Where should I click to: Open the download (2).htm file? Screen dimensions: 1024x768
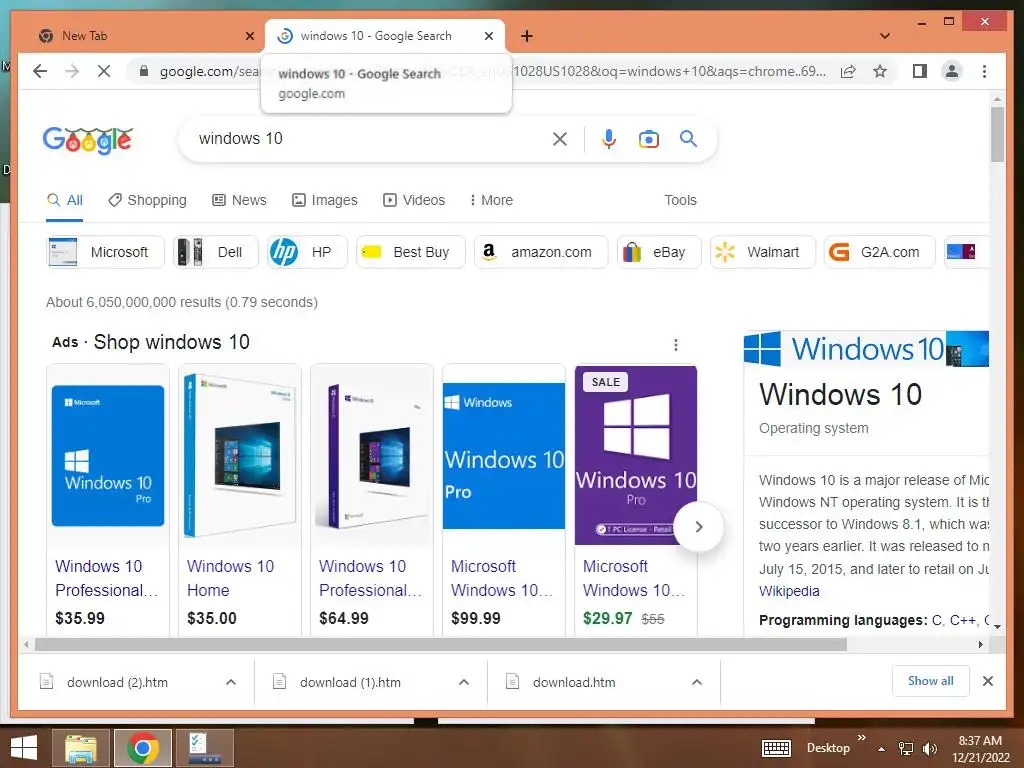118,682
